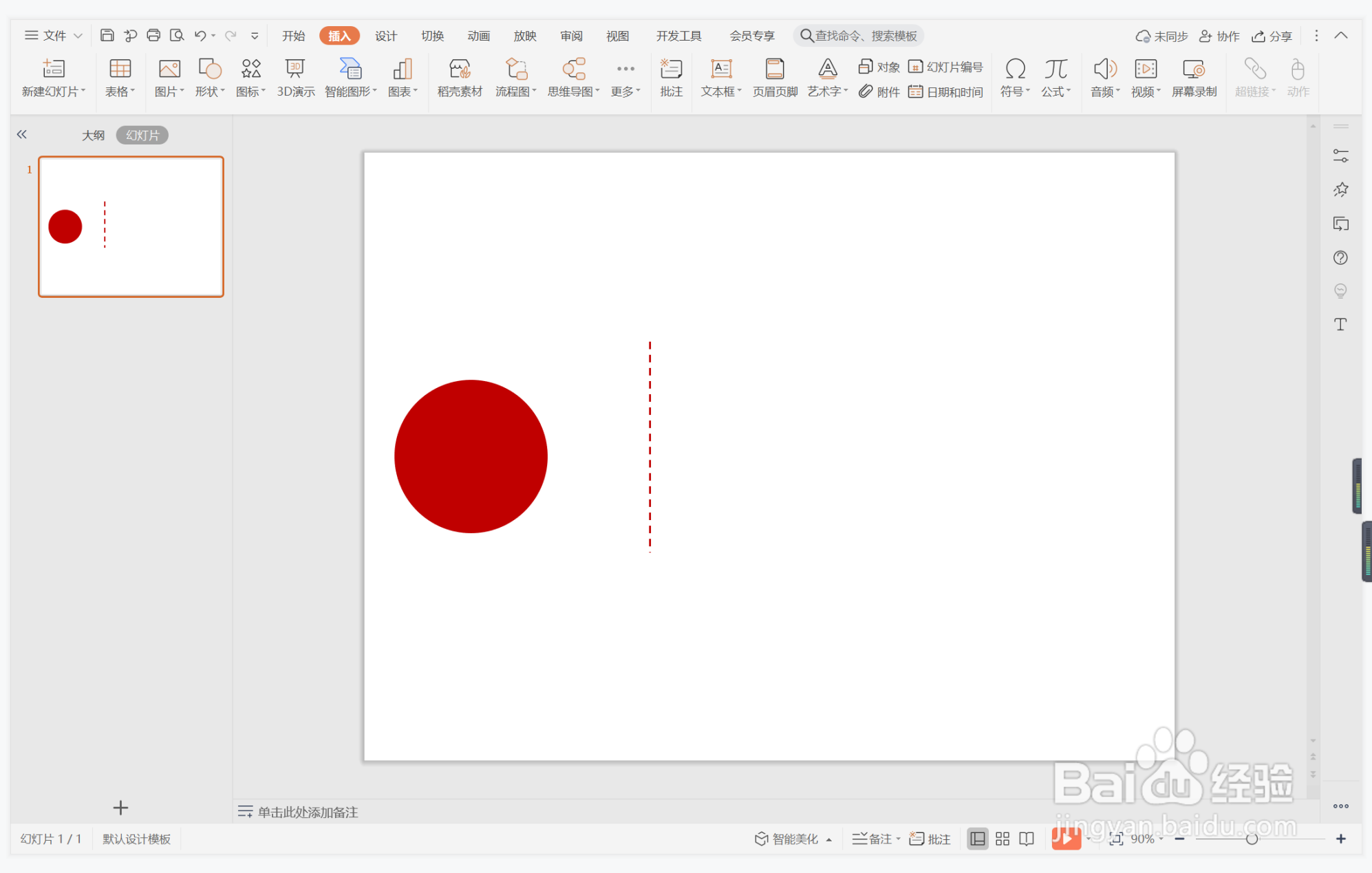Click the 协作 collaborate button
The width and height of the screenshot is (1372, 873).
[x=1219, y=36]
